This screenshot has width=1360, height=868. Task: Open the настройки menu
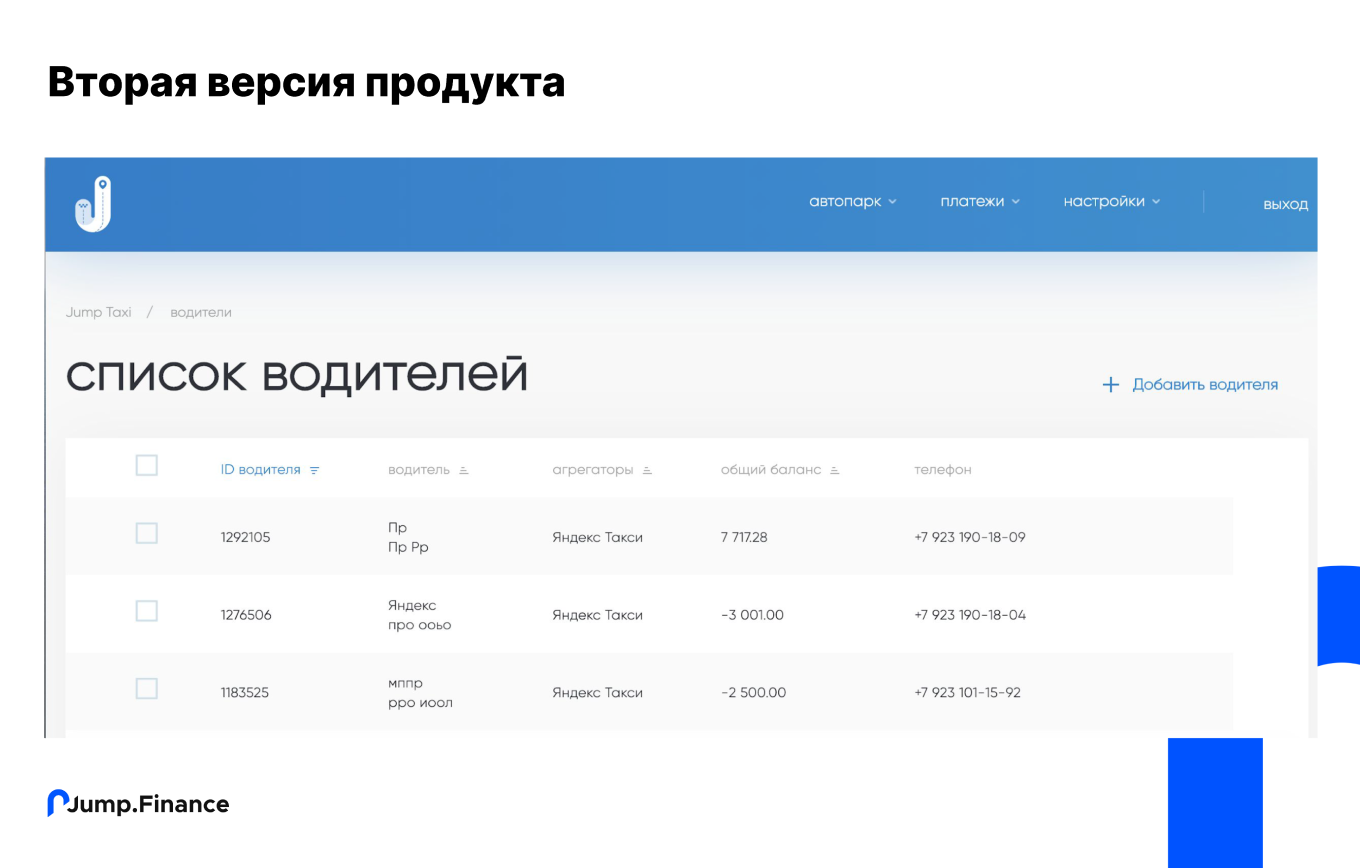click(x=1104, y=201)
